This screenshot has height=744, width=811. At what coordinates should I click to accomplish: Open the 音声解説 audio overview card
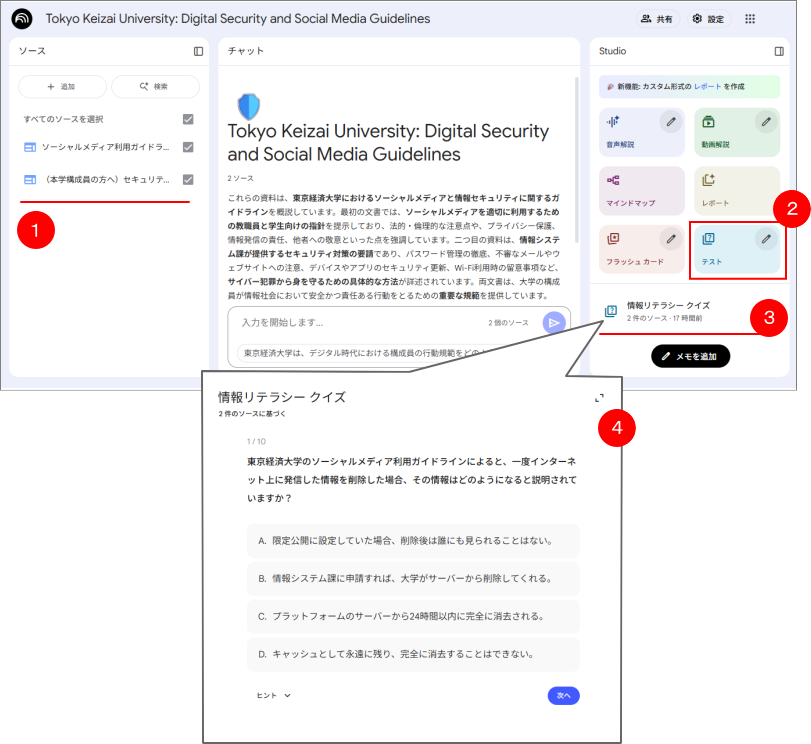(x=641, y=132)
